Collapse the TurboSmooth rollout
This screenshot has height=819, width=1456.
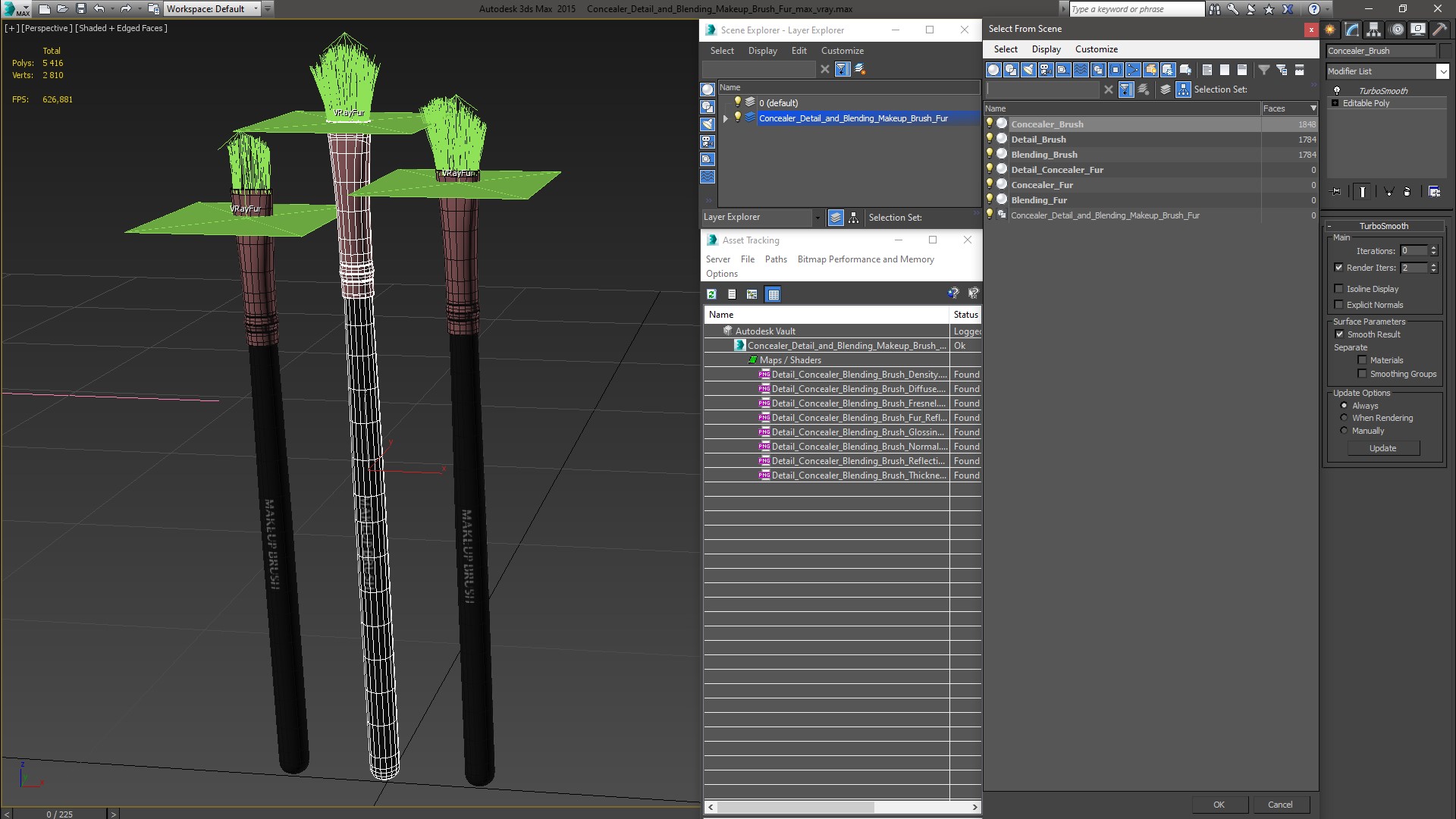click(x=1383, y=226)
